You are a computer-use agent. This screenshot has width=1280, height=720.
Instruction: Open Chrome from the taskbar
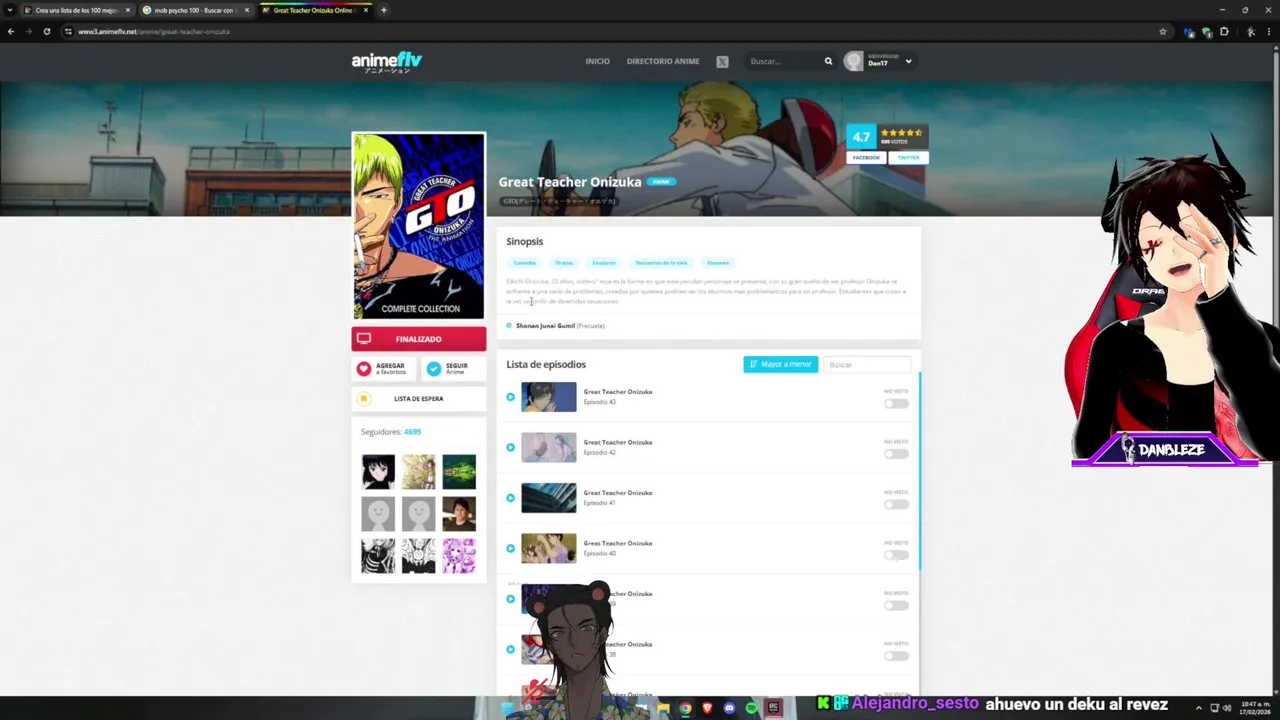[685, 708]
